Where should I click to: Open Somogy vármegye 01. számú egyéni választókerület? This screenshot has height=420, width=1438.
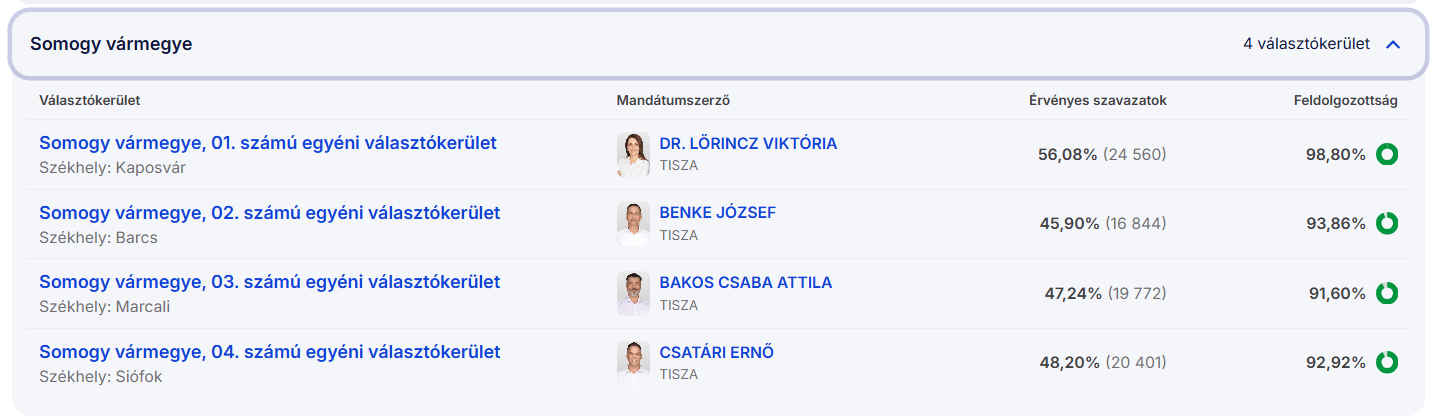click(x=268, y=143)
